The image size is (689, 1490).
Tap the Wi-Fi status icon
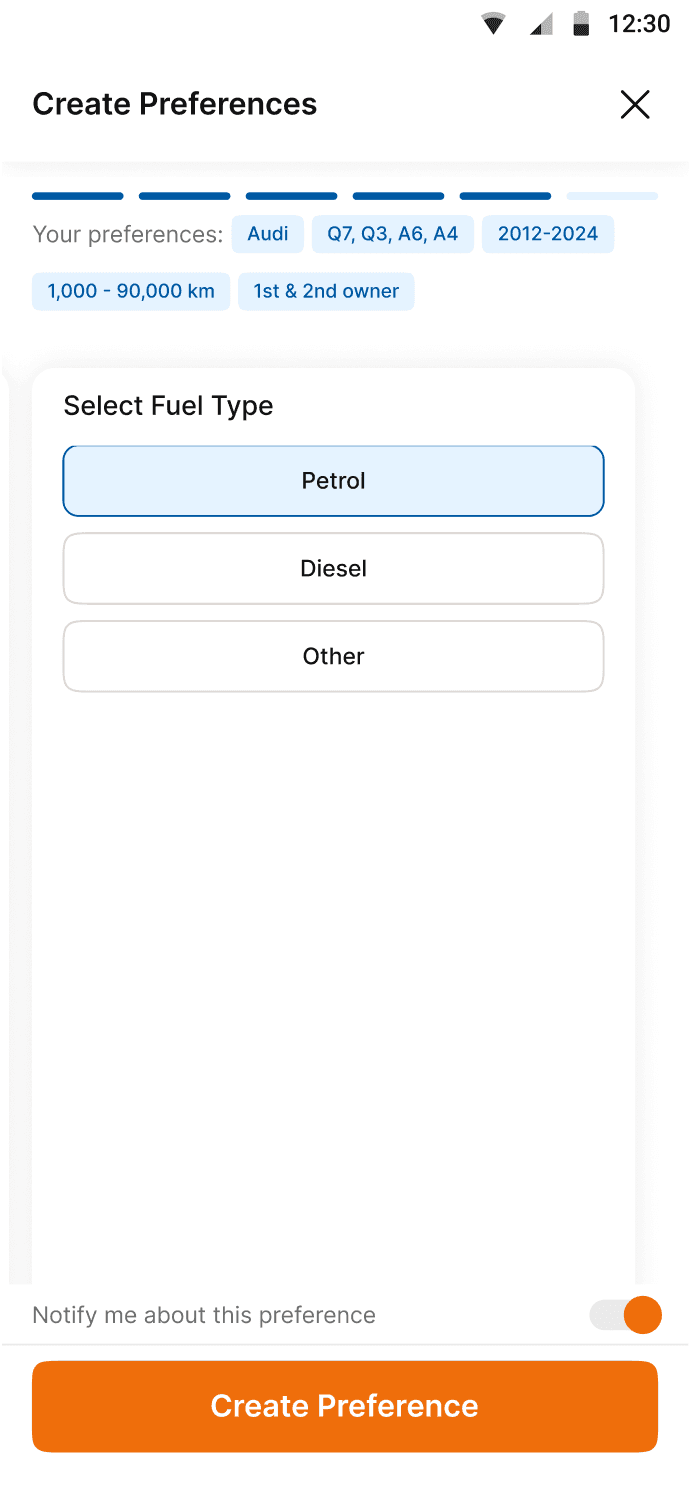click(x=493, y=24)
